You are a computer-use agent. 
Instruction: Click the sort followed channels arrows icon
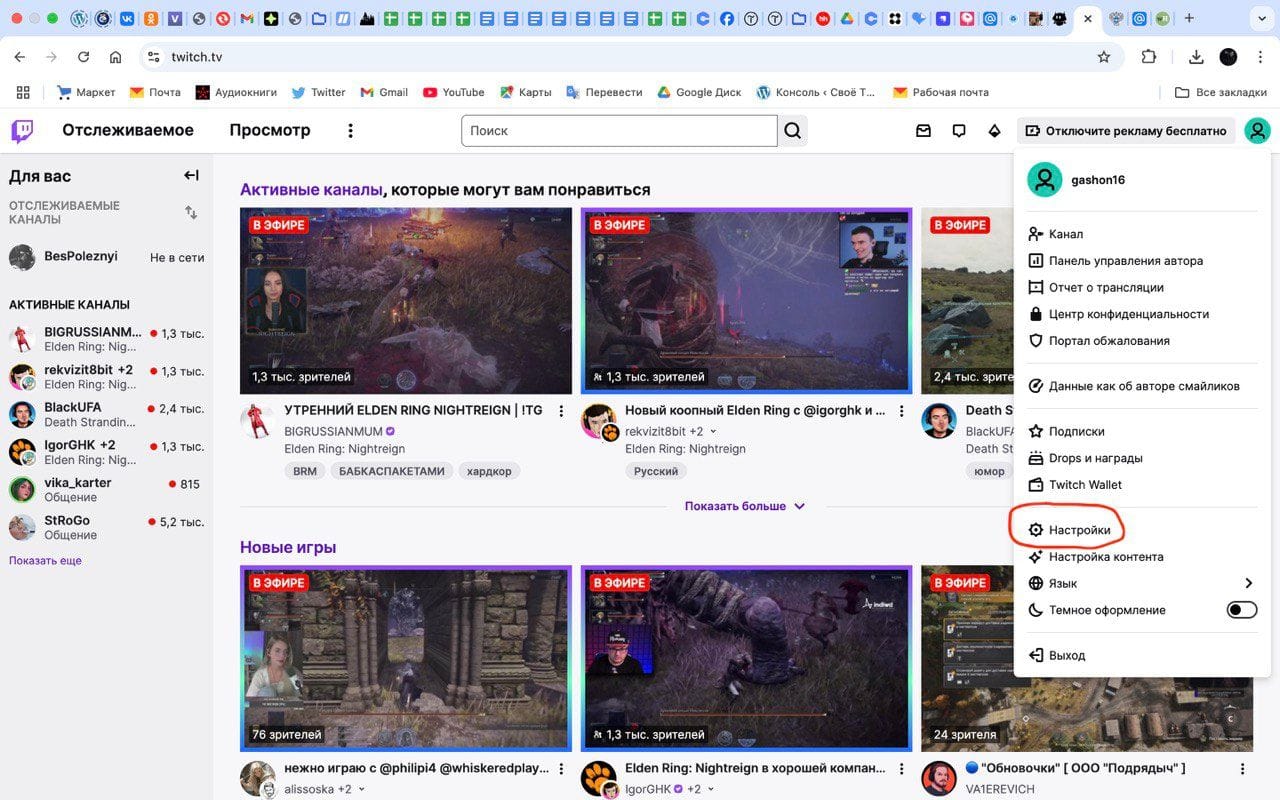pos(191,212)
